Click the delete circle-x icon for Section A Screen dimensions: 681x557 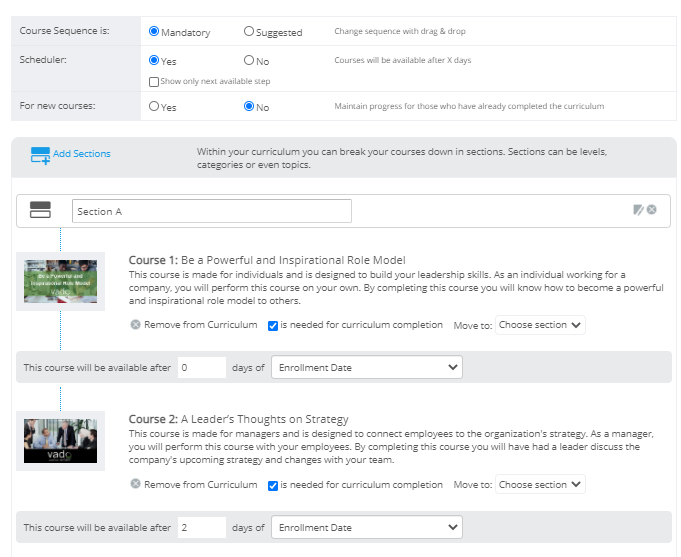[x=651, y=210]
